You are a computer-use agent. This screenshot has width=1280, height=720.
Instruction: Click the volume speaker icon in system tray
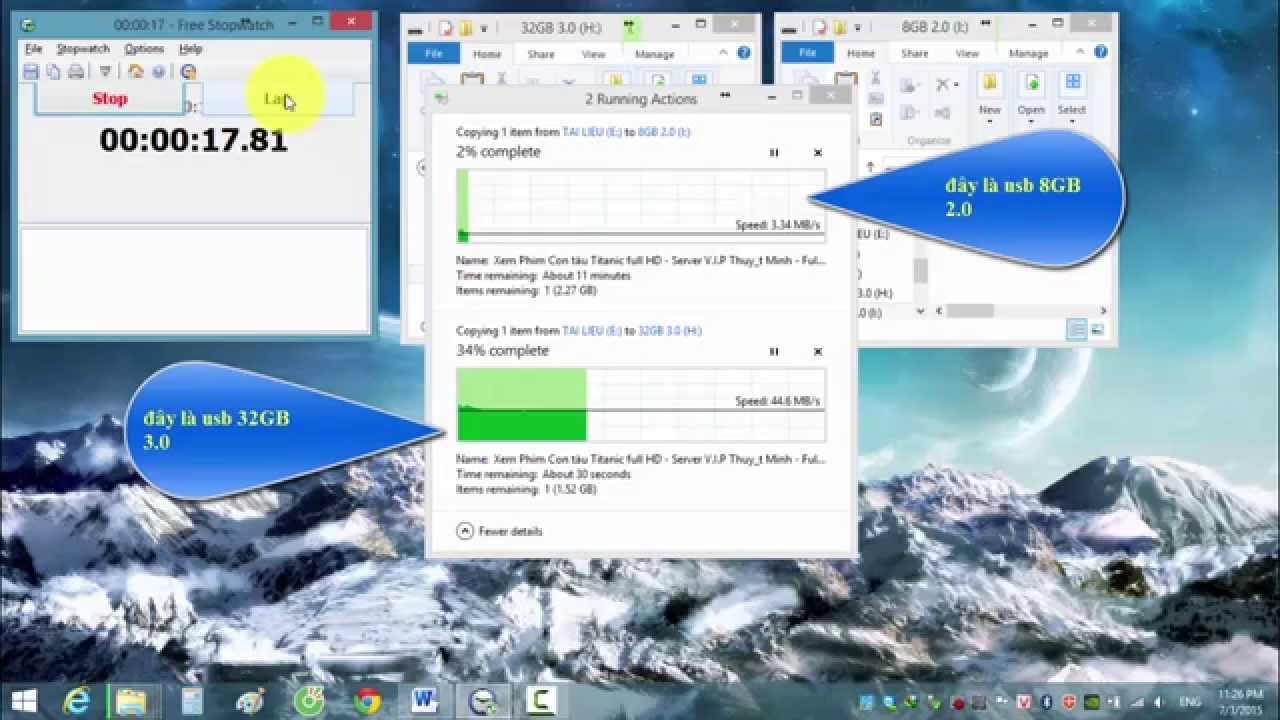1158,702
